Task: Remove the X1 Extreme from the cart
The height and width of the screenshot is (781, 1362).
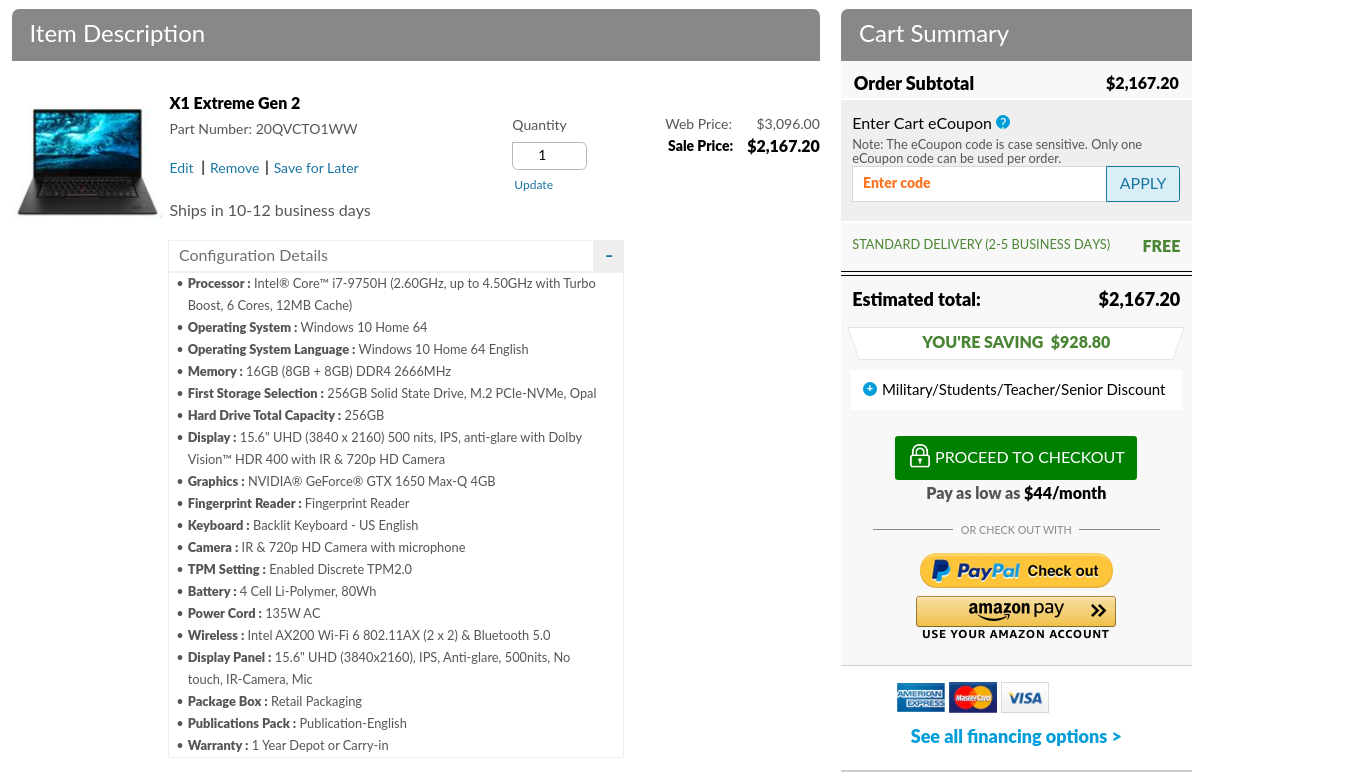Action: point(235,168)
